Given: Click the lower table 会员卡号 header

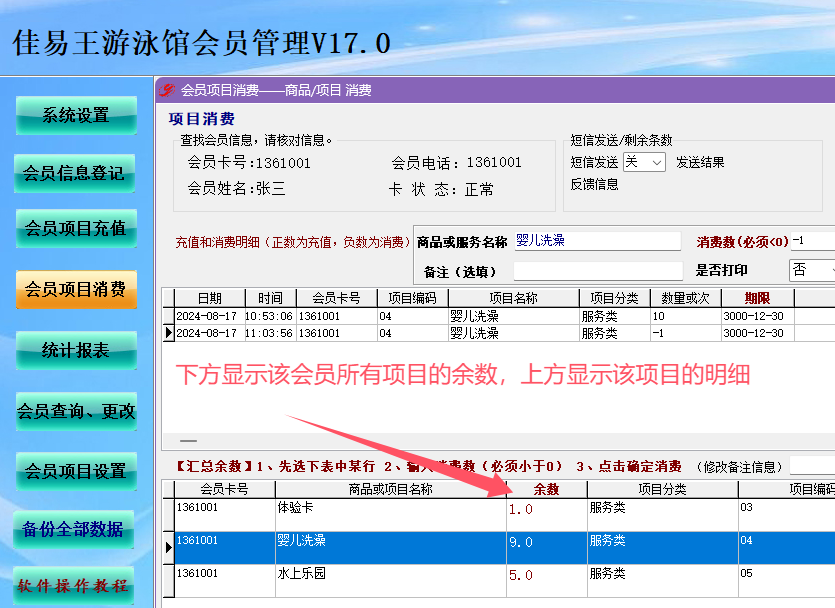Looking at the screenshot, I should (224, 489).
